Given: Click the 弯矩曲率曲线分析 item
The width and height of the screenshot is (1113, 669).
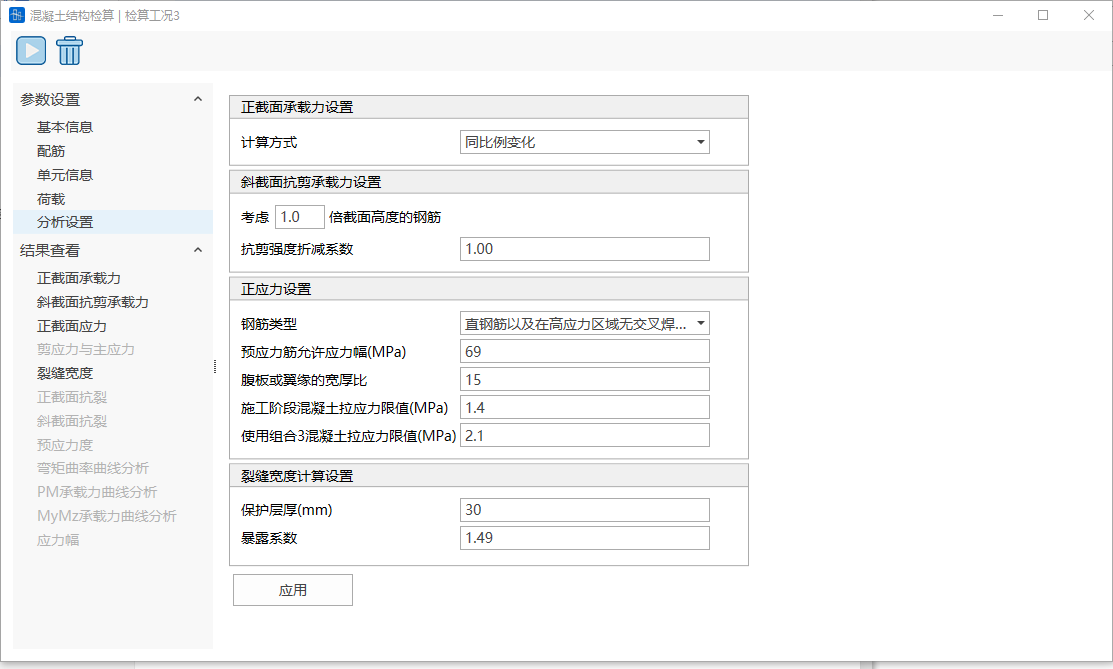Looking at the screenshot, I should tap(93, 468).
